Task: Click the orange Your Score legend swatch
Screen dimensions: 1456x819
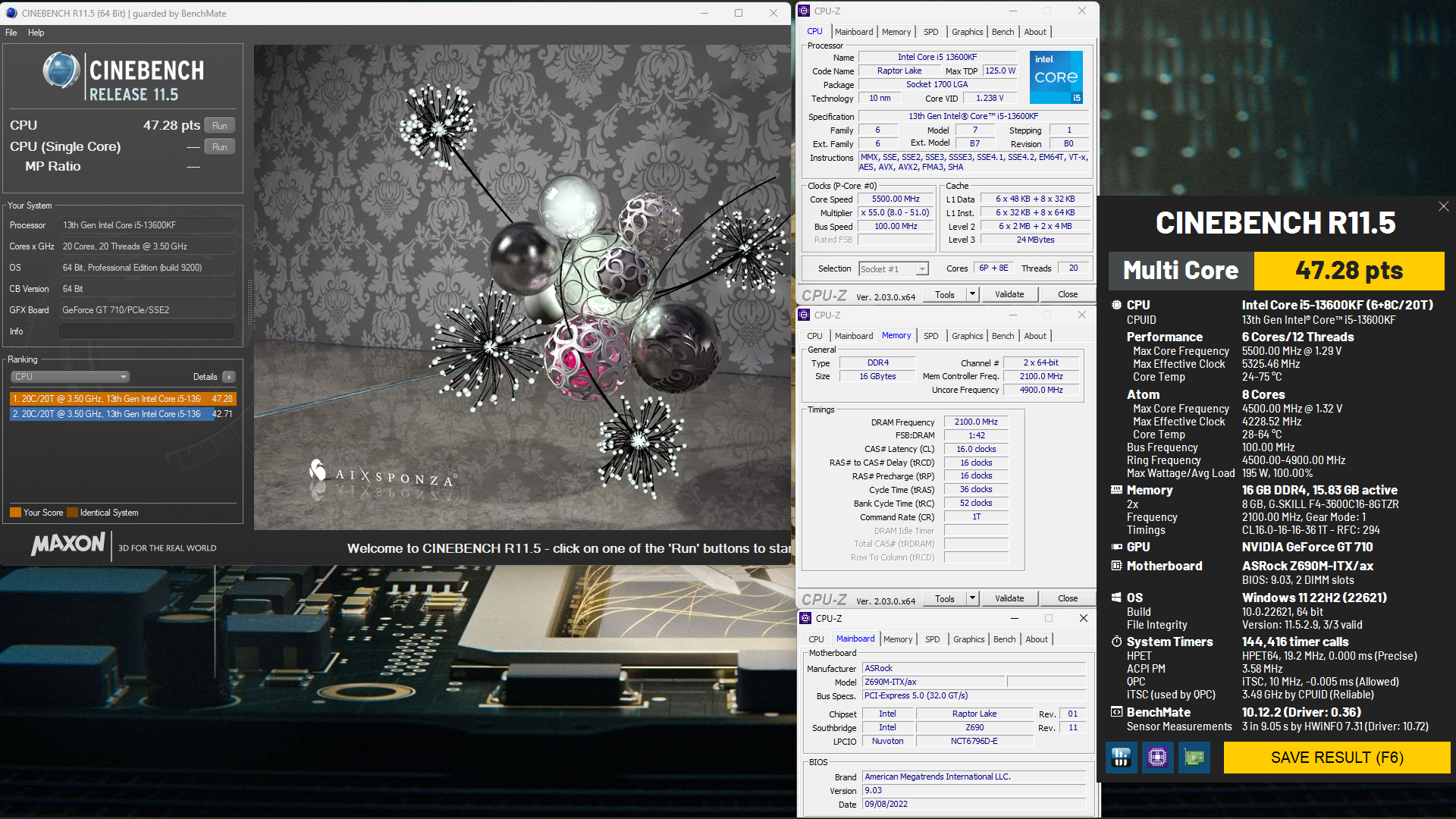Action: click(15, 513)
